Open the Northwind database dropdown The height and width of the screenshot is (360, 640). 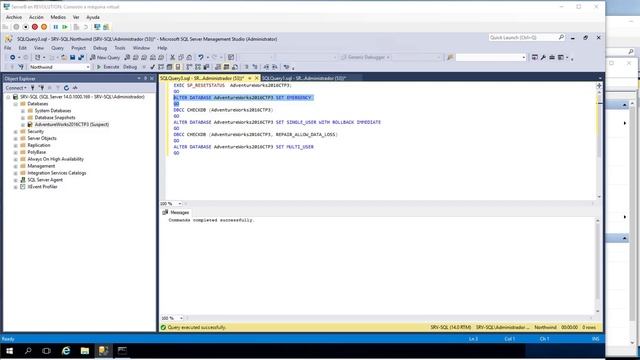pos(88,67)
